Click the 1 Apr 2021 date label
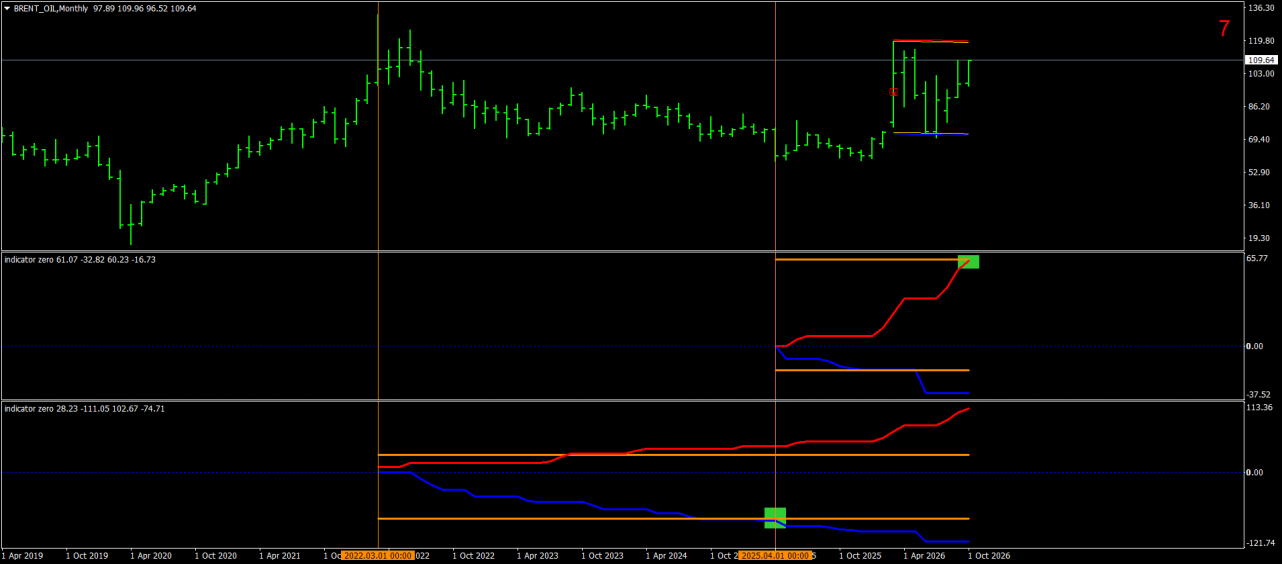Viewport: 1282px width, 564px height. point(280,555)
